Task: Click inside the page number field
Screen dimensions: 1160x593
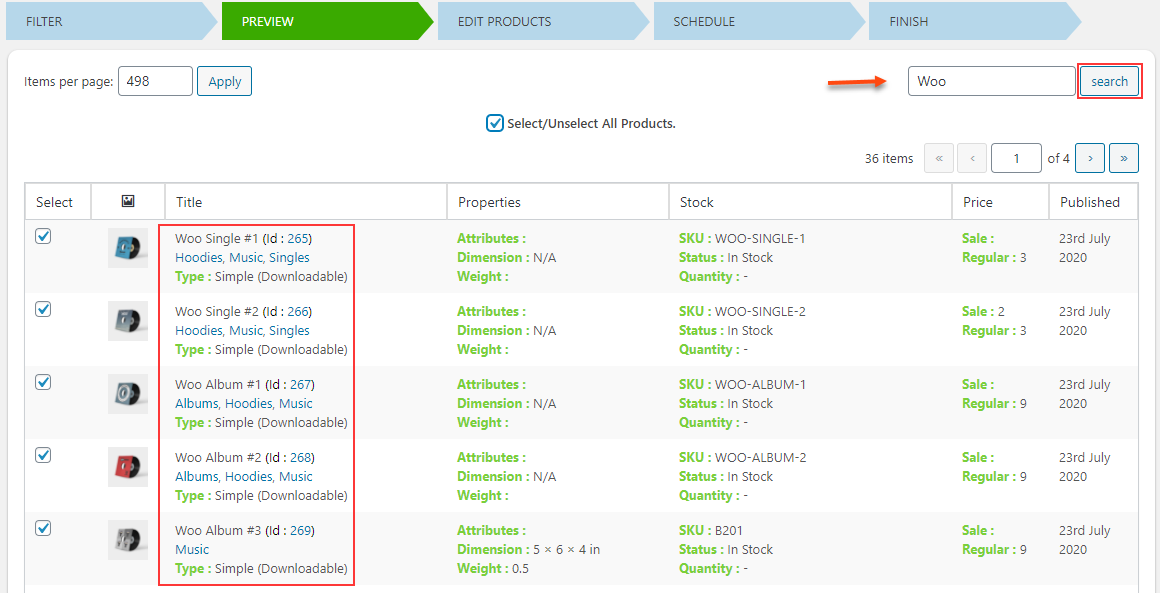Action: [x=1016, y=158]
